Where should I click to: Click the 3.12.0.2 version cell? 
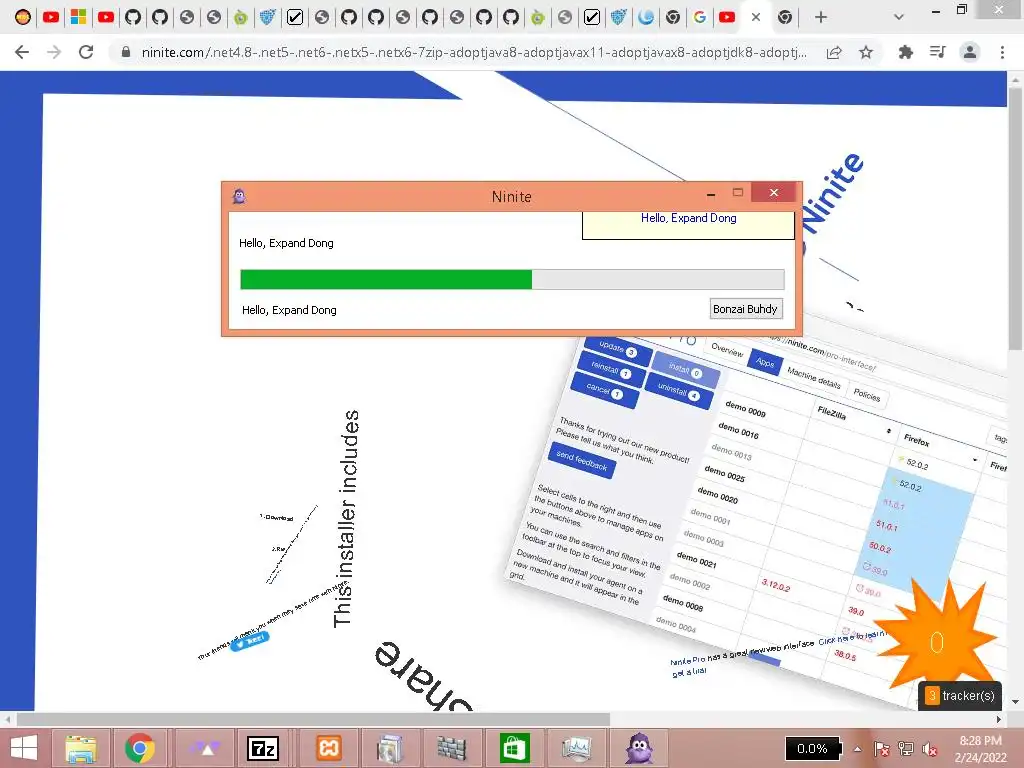pos(776,586)
